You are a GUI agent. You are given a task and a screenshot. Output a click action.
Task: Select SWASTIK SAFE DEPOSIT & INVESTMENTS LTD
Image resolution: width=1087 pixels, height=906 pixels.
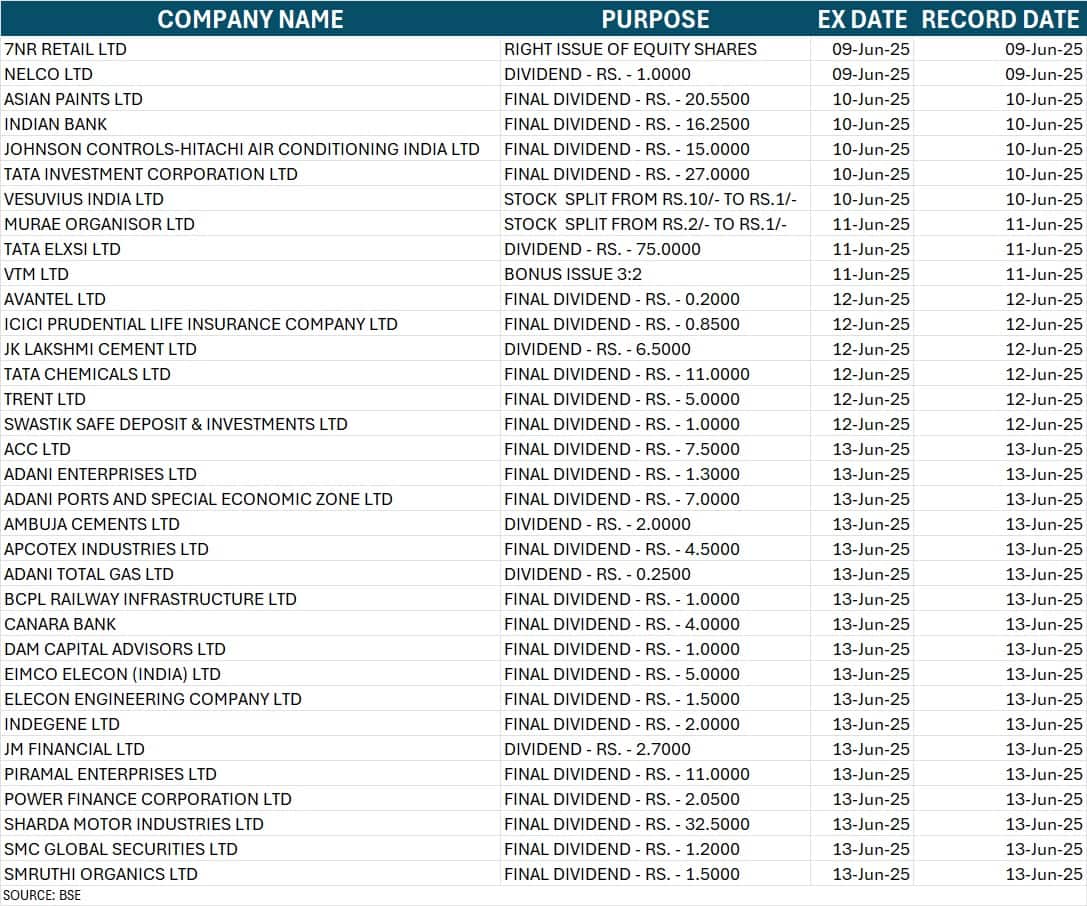pyautogui.click(x=176, y=424)
